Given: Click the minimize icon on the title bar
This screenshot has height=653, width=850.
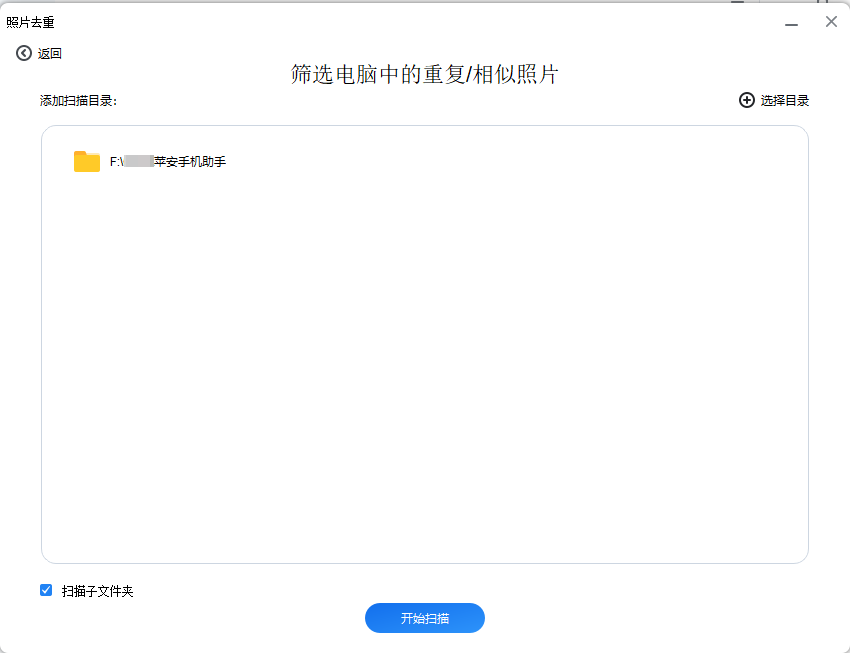Looking at the screenshot, I should click(792, 22).
